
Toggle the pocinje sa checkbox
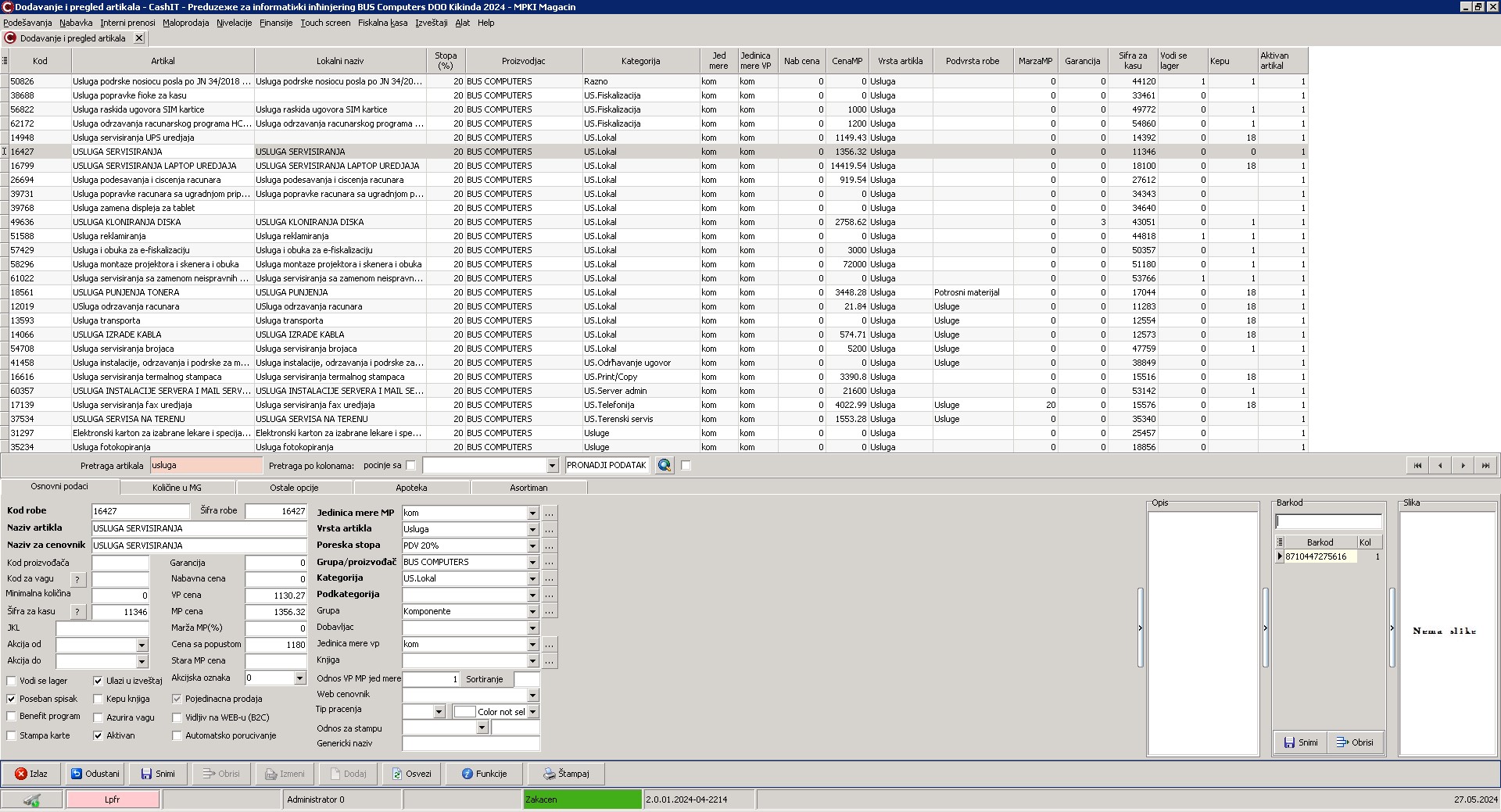pyautogui.click(x=410, y=465)
